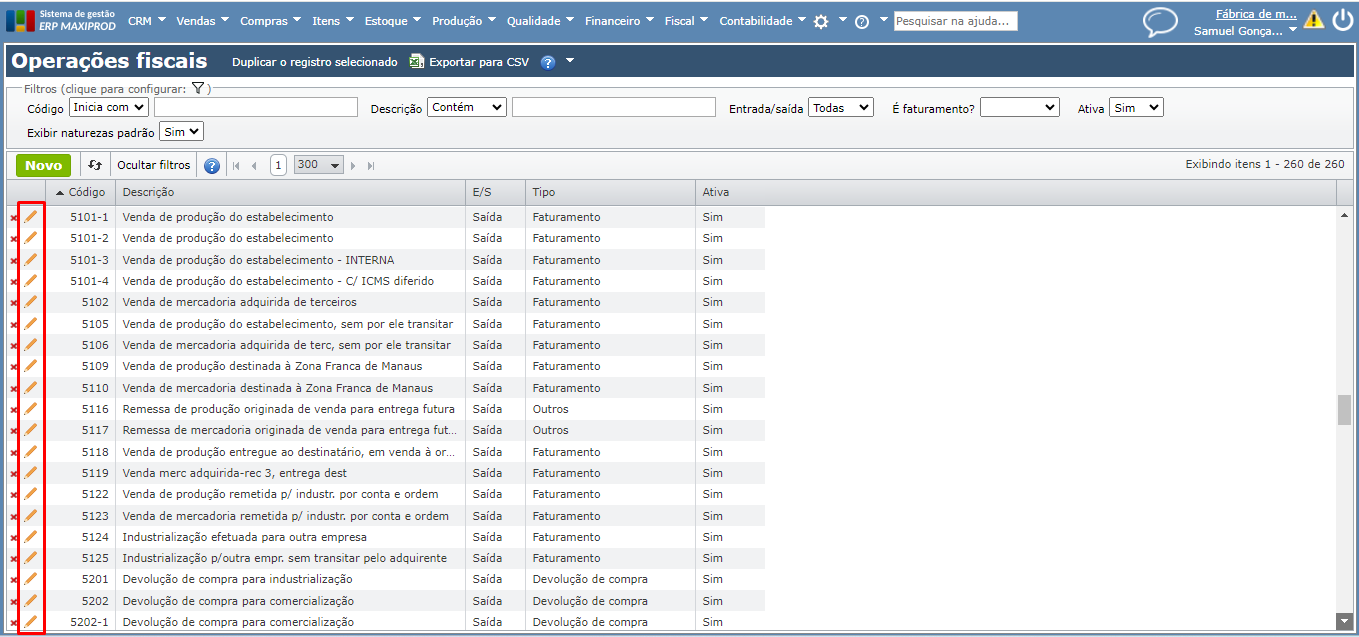The image size is (1359, 637).
Task: Delete row 5118 with red X
Action: pos(14,453)
